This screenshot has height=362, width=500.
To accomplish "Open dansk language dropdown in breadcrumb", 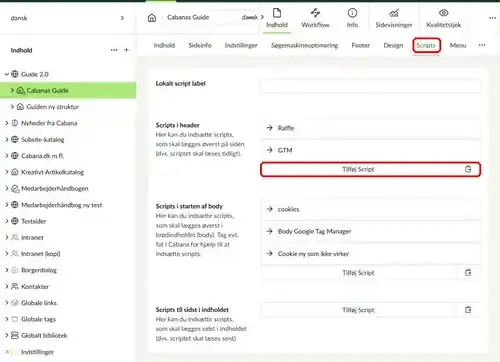I will (253, 17).
